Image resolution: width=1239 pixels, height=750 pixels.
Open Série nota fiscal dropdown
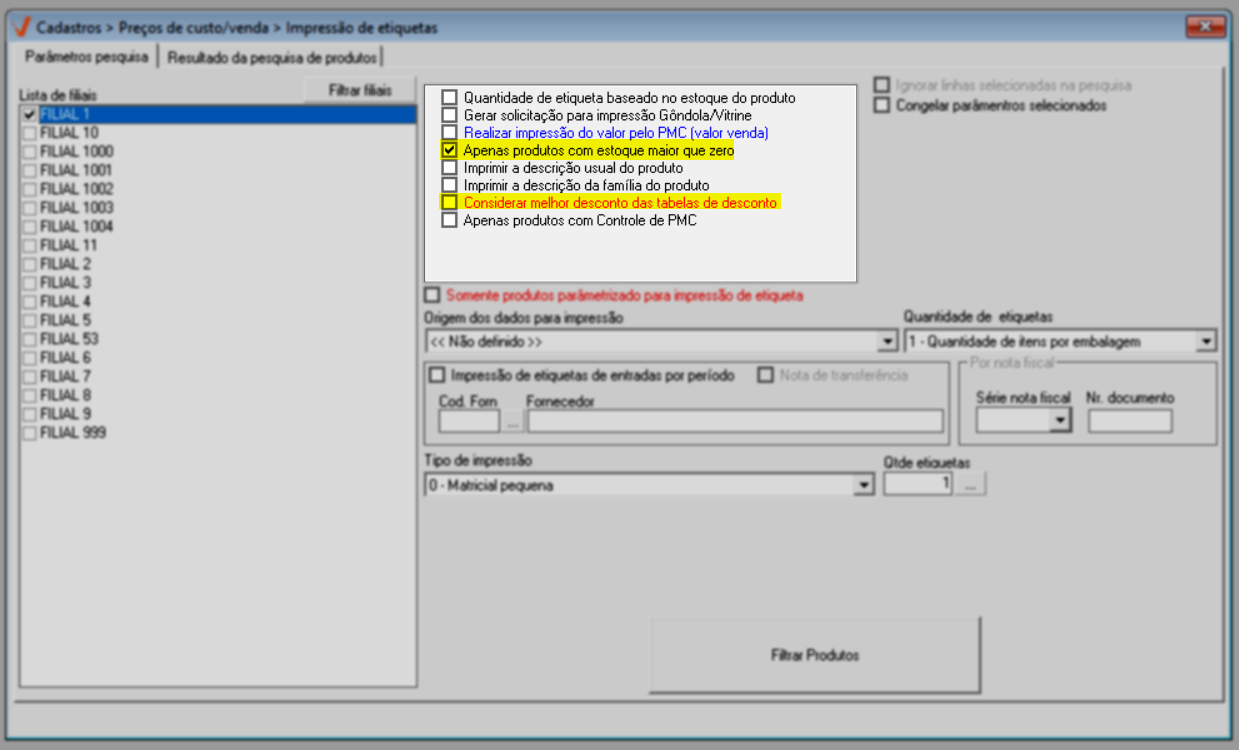click(x=1060, y=422)
